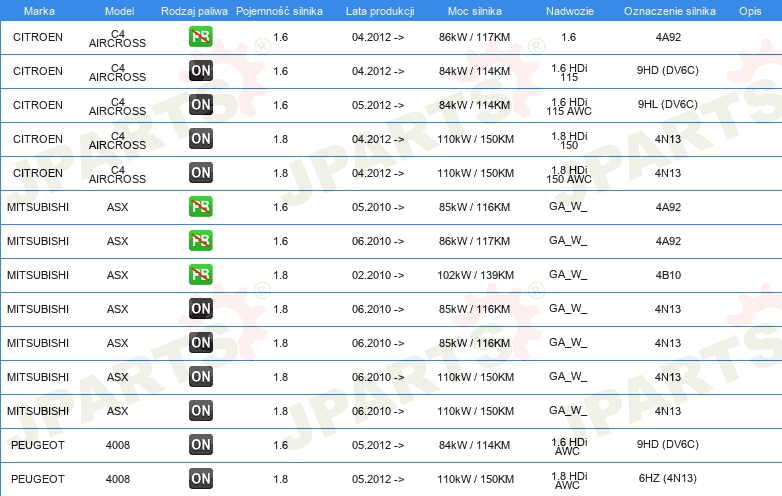Click the 84kW / 114KM cell in the 9HL (DV6C) row

click(x=474, y=105)
